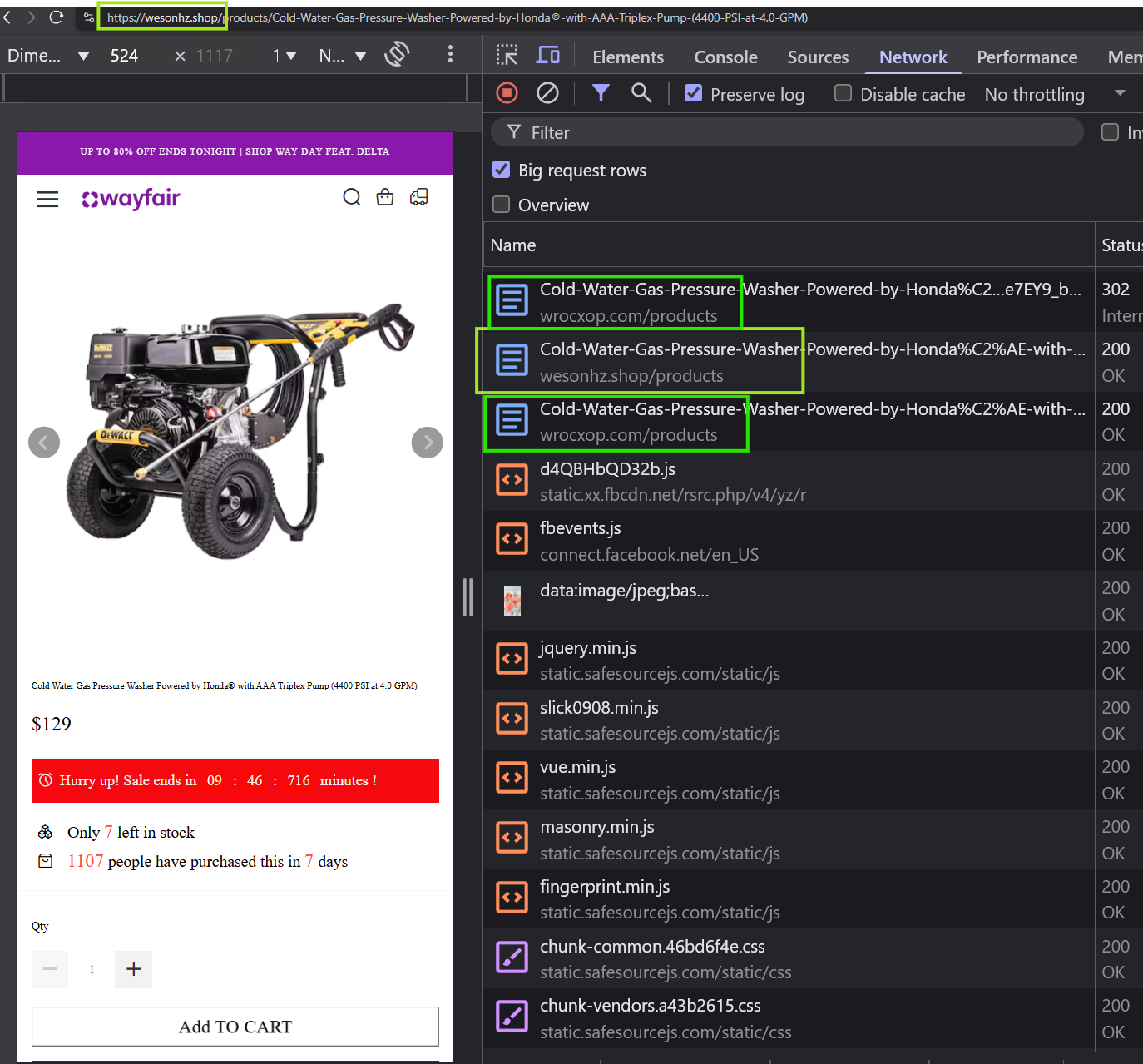The image size is (1143, 1064).
Task: Select the fingerprint.min.js request
Action: 789,899
